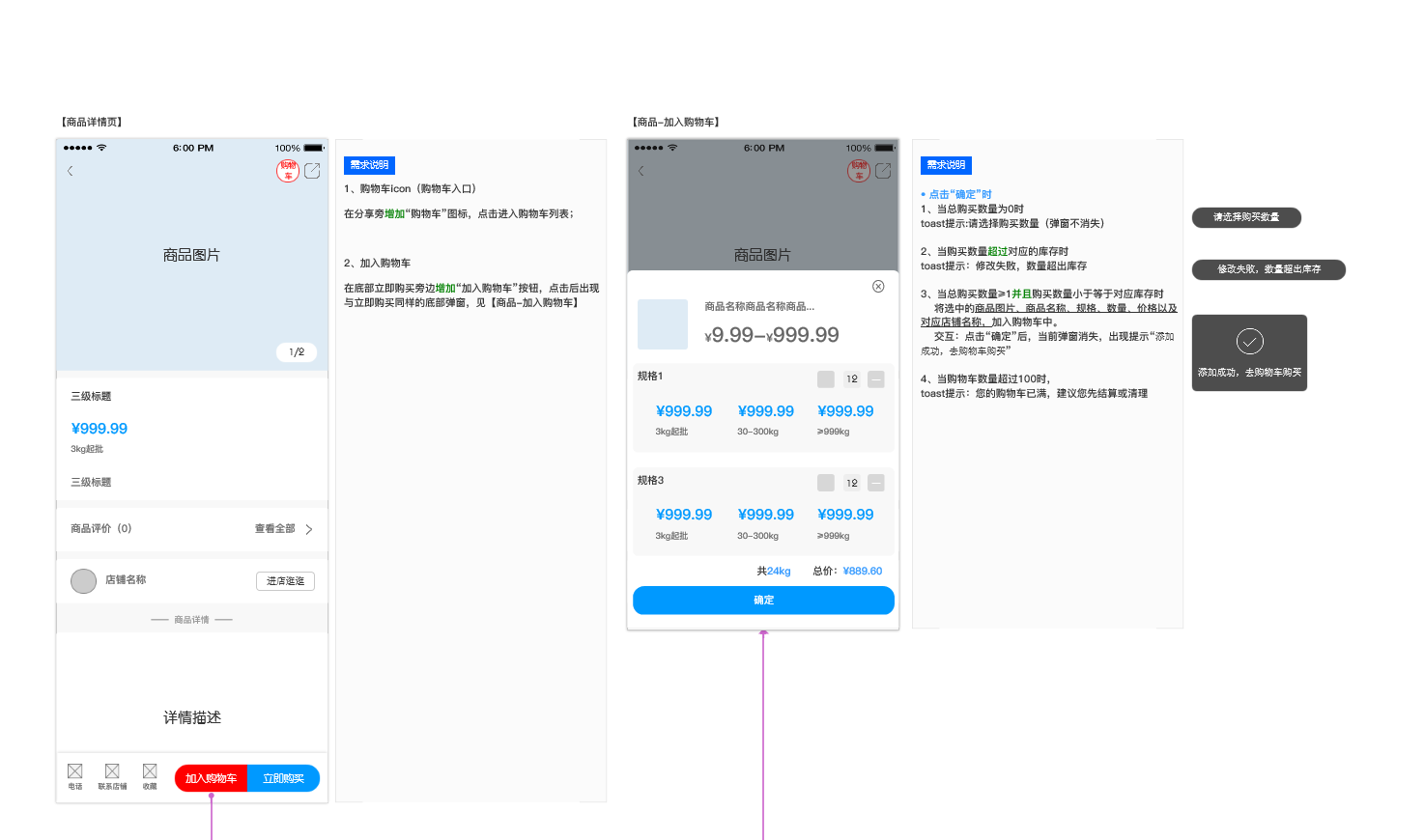
Task: Click the blue 立即购买 button
Action: (x=284, y=778)
